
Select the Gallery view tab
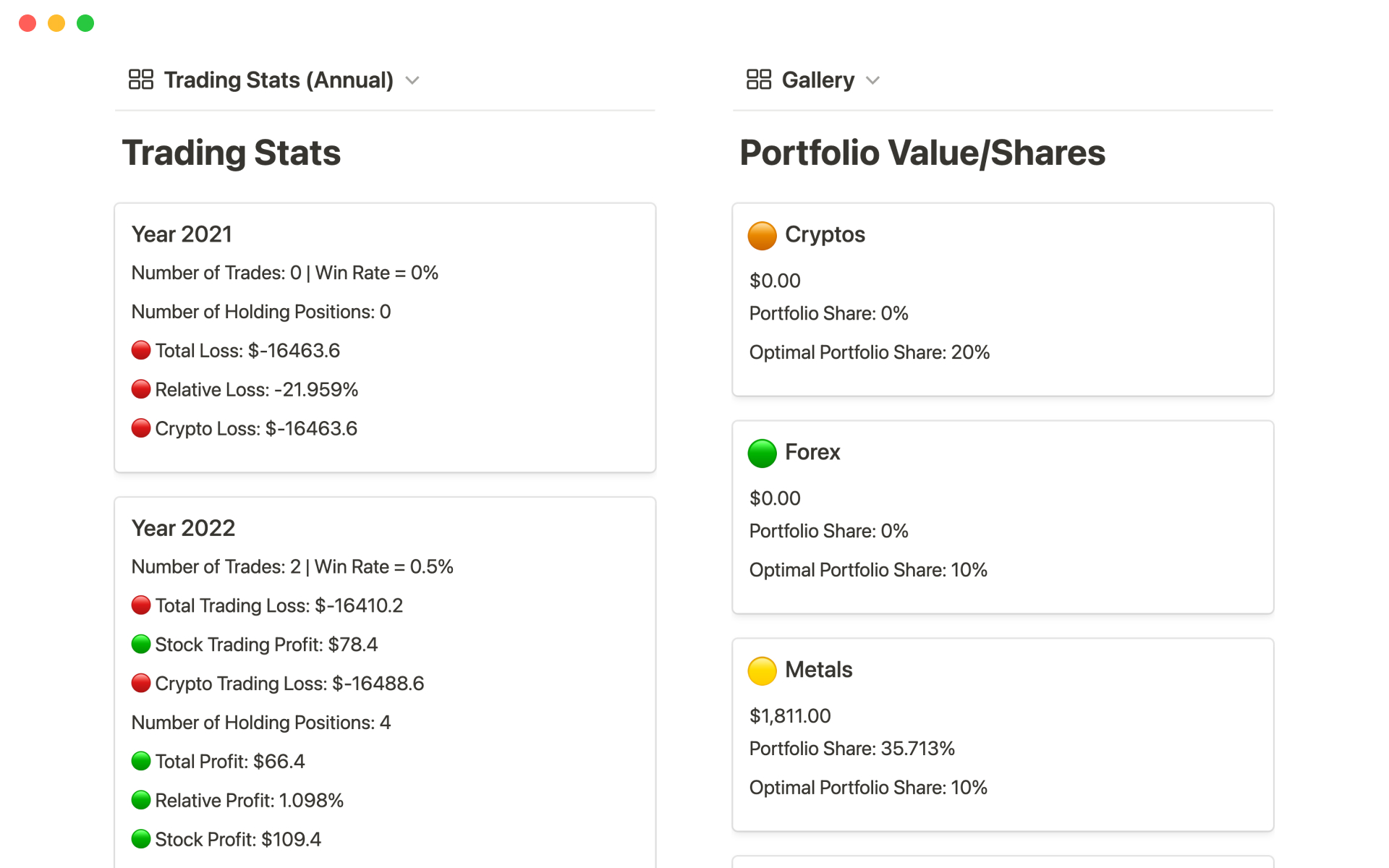817,80
